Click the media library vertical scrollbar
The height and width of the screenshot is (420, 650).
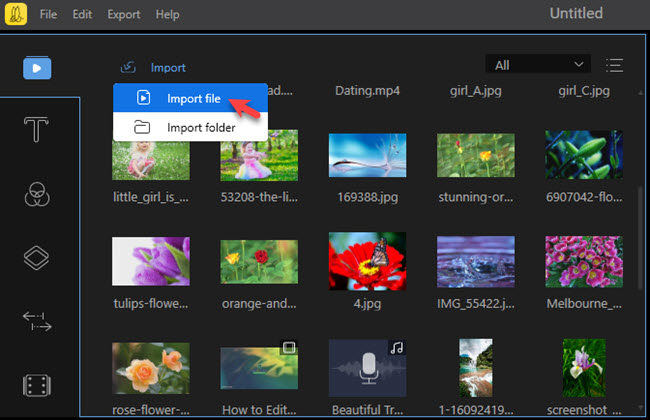[x=641, y=238]
